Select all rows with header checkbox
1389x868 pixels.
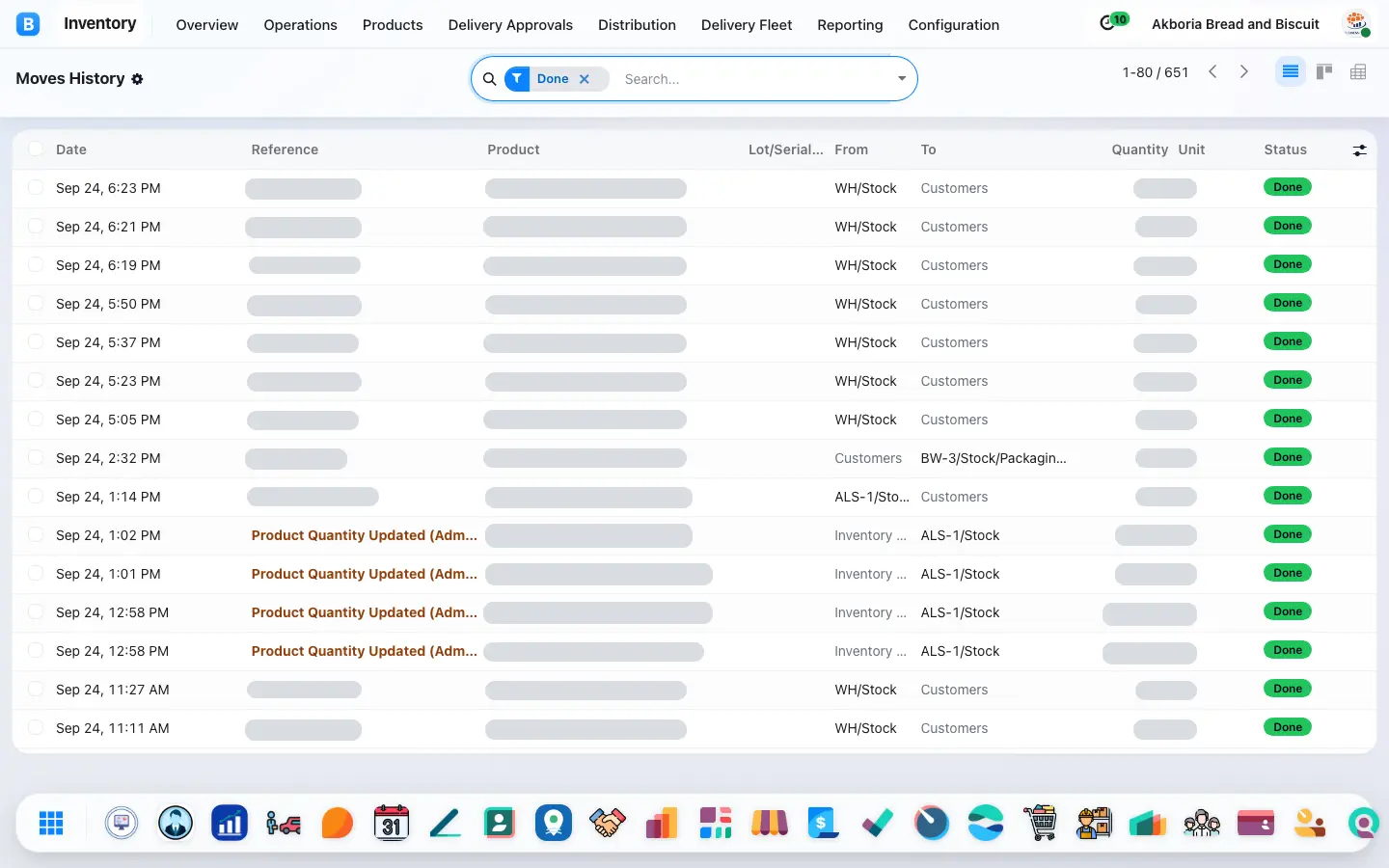[36, 149]
